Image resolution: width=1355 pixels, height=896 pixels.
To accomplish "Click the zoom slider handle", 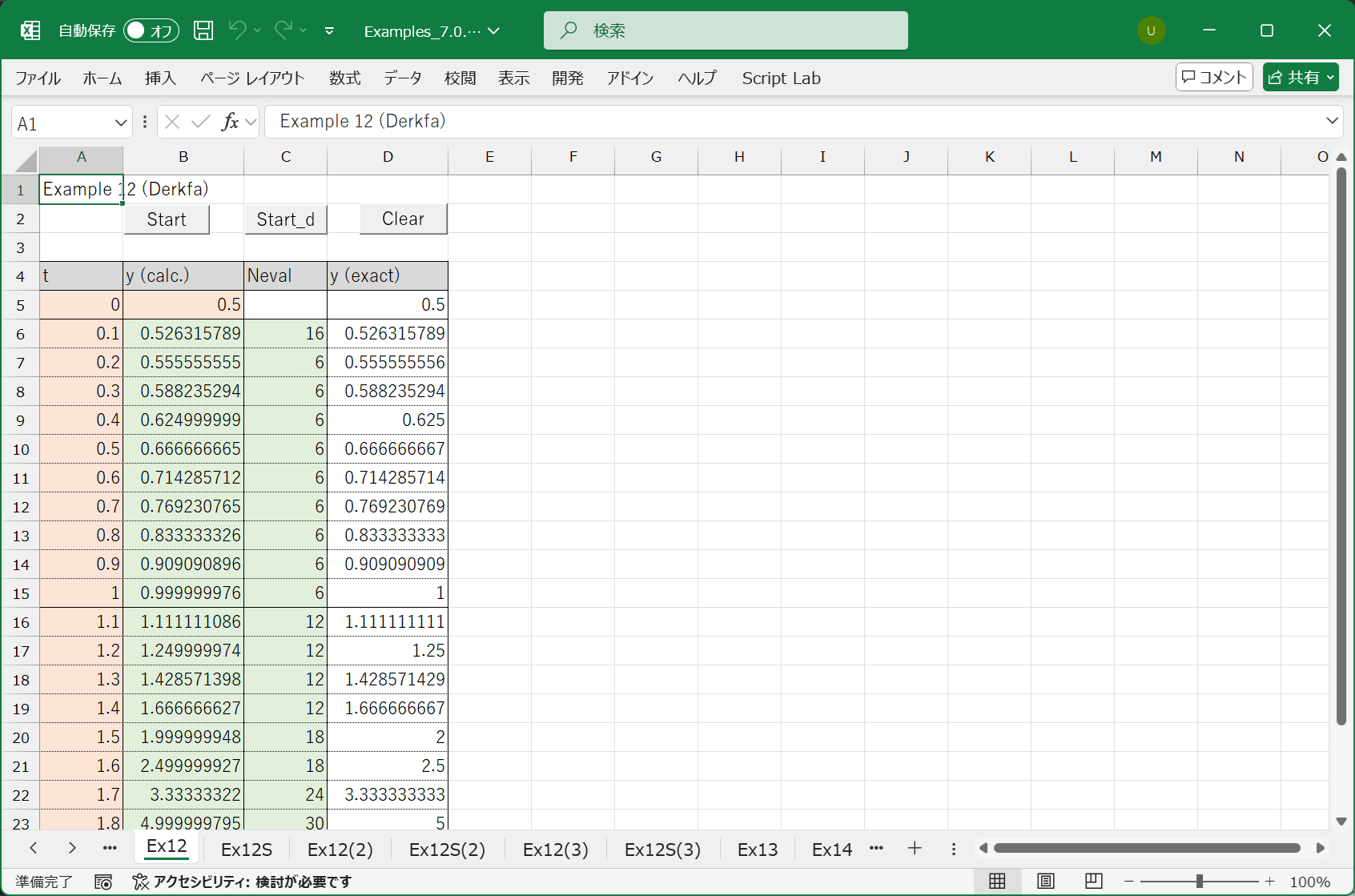I will pyautogui.click(x=1199, y=882).
